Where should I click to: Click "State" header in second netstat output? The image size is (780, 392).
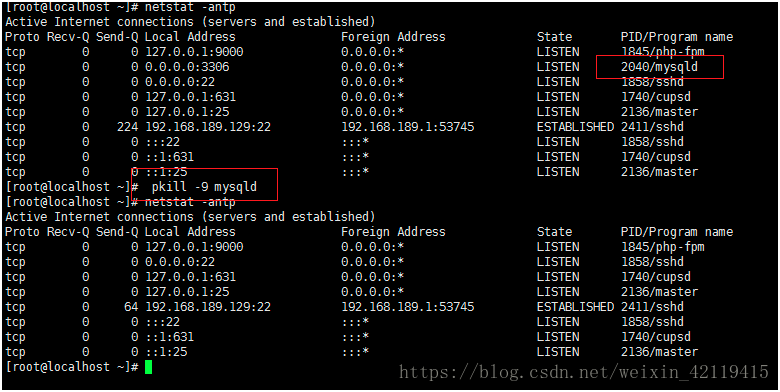tap(555, 232)
